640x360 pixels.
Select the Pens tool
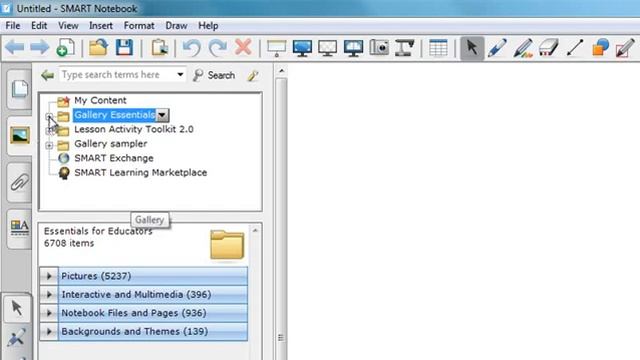pyautogui.click(x=498, y=48)
